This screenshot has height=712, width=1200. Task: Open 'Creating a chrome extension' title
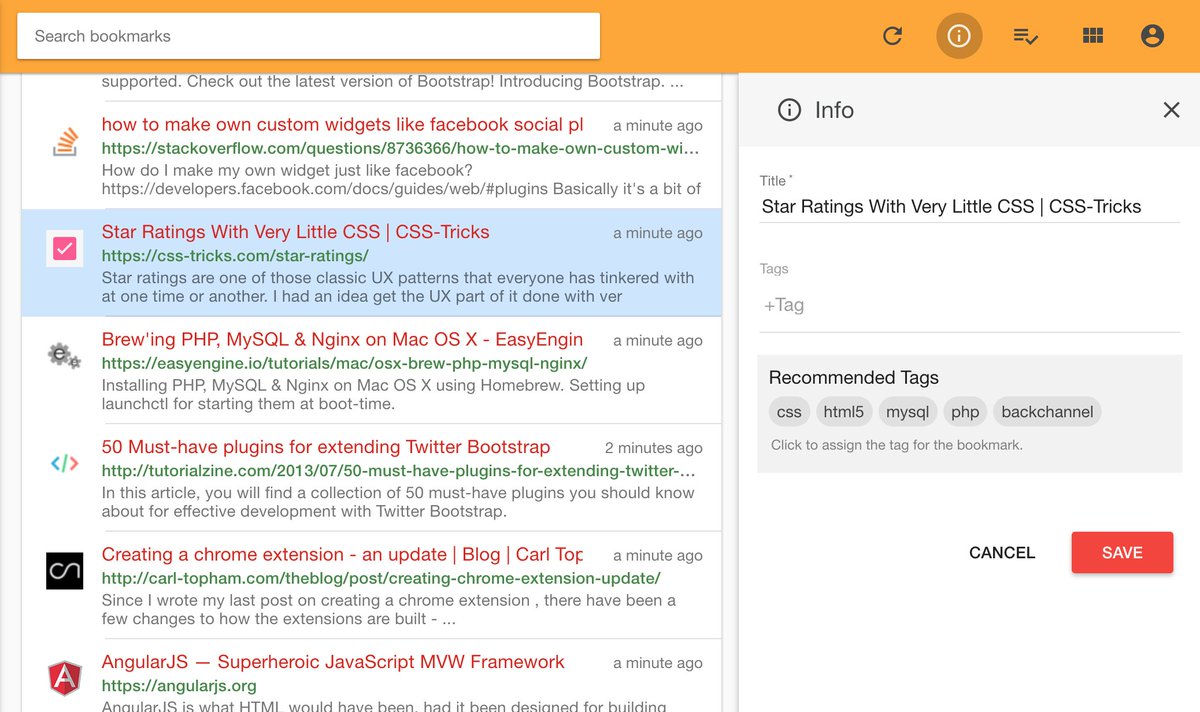(343, 555)
